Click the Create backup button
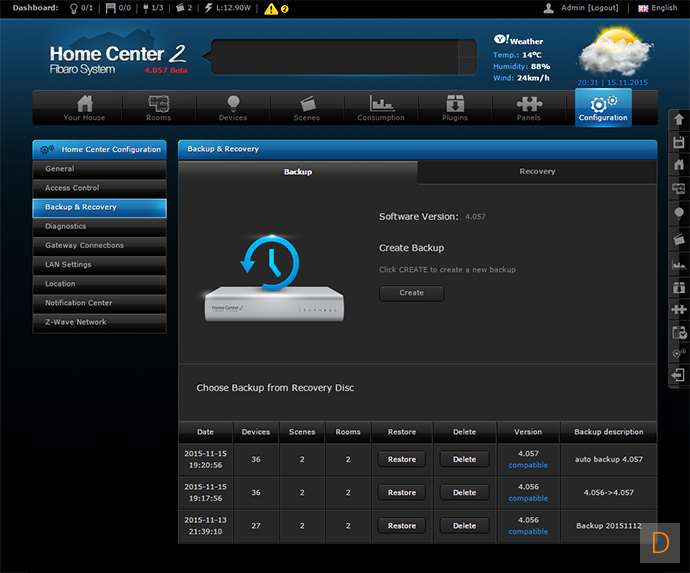 pos(411,293)
